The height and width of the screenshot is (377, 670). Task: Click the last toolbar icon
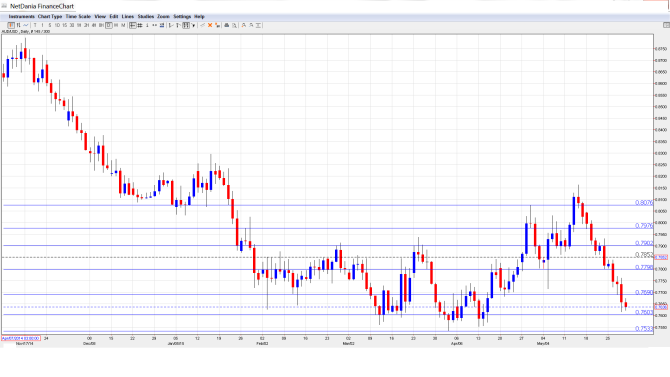point(258,25)
